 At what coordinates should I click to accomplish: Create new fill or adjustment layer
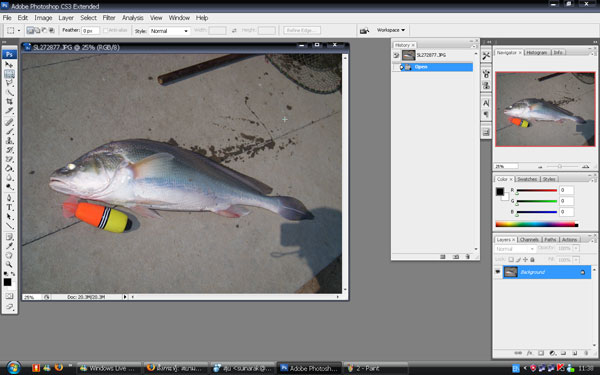coord(552,353)
